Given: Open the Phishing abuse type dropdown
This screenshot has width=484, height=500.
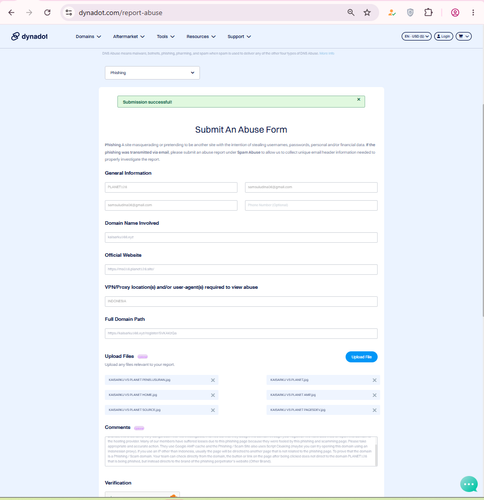Looking at the screenshot, I should (x=152, y=73).
